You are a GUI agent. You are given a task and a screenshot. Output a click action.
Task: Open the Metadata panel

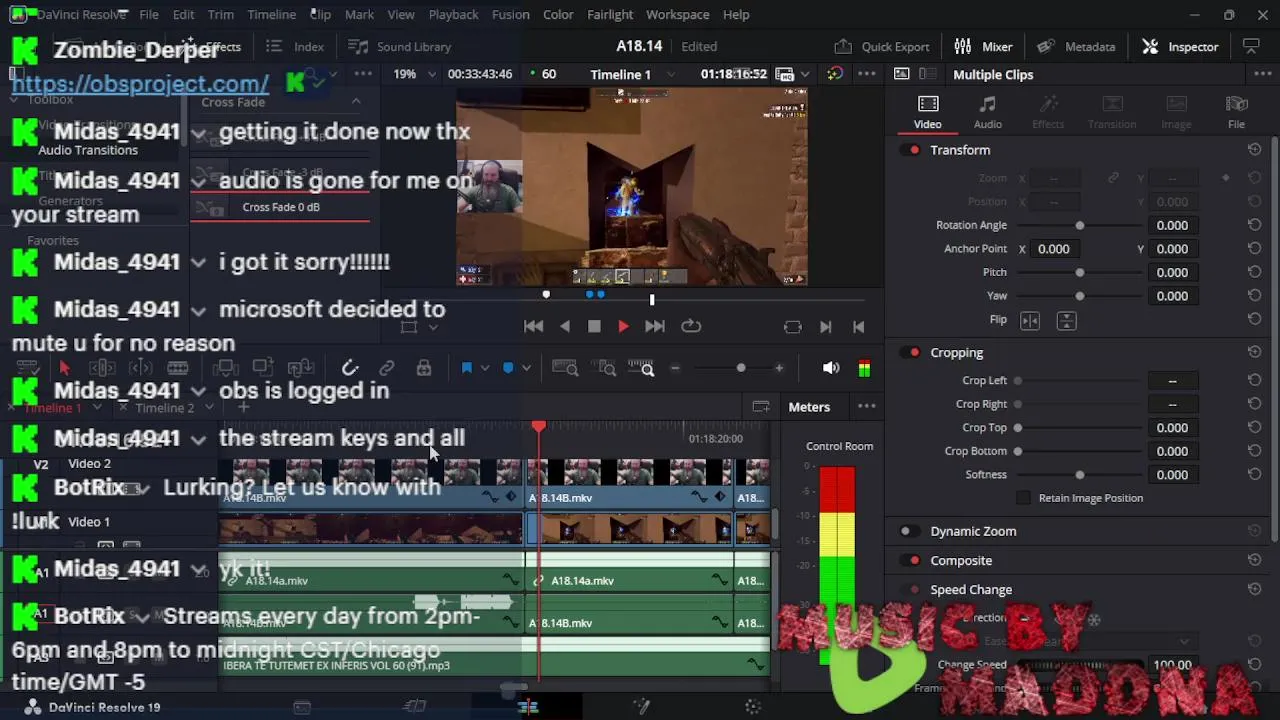coord(1076,47)
